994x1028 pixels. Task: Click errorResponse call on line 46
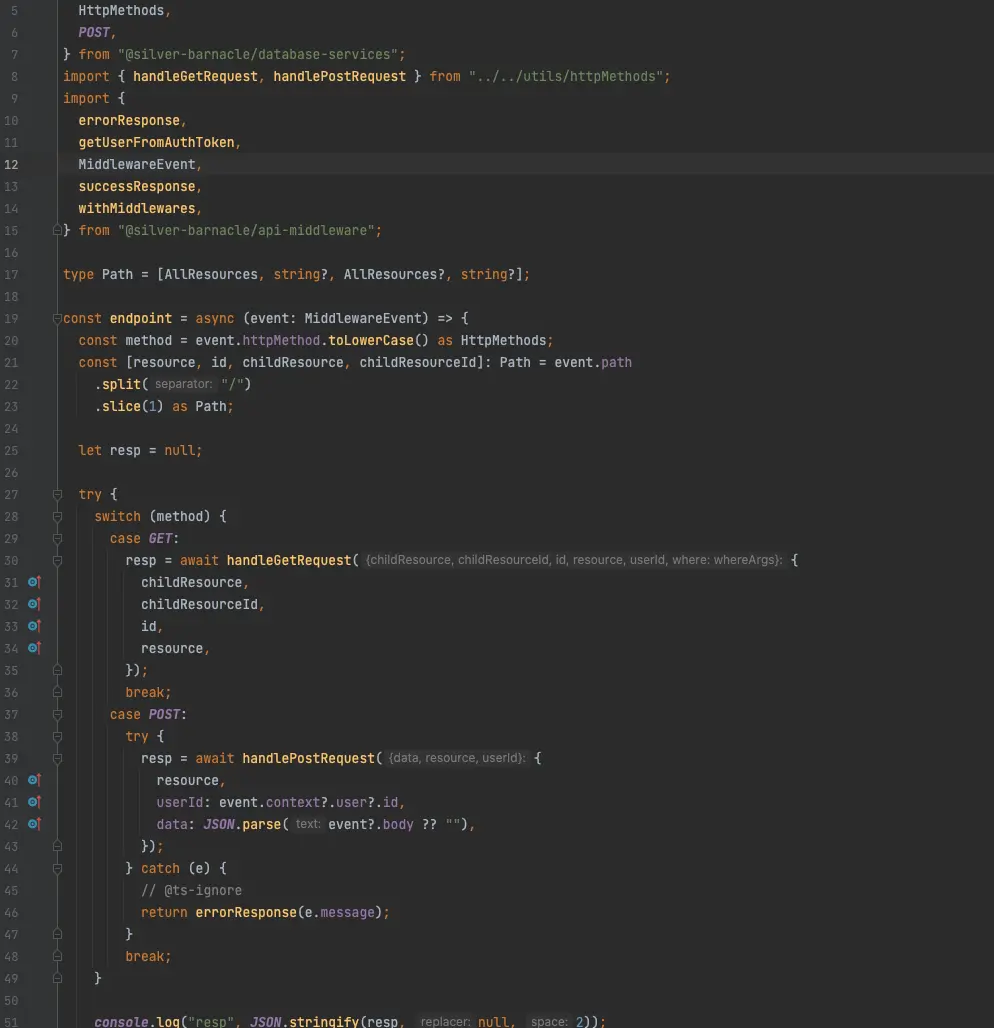coord(246,913)
